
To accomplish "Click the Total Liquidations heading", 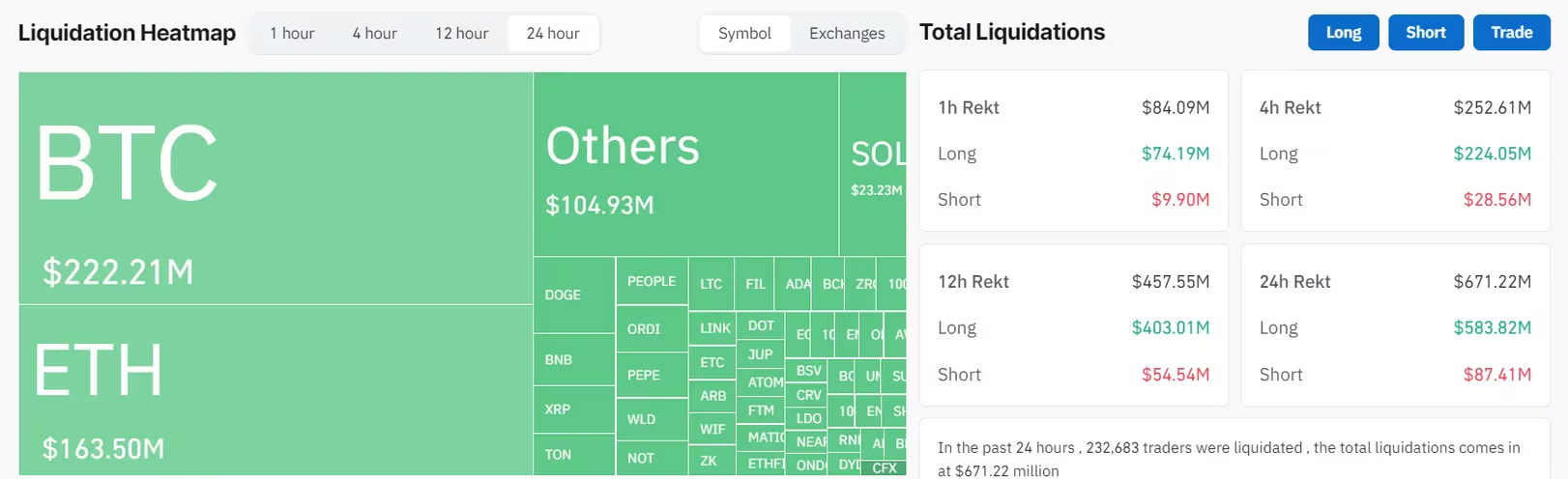I will [1012, 32].
